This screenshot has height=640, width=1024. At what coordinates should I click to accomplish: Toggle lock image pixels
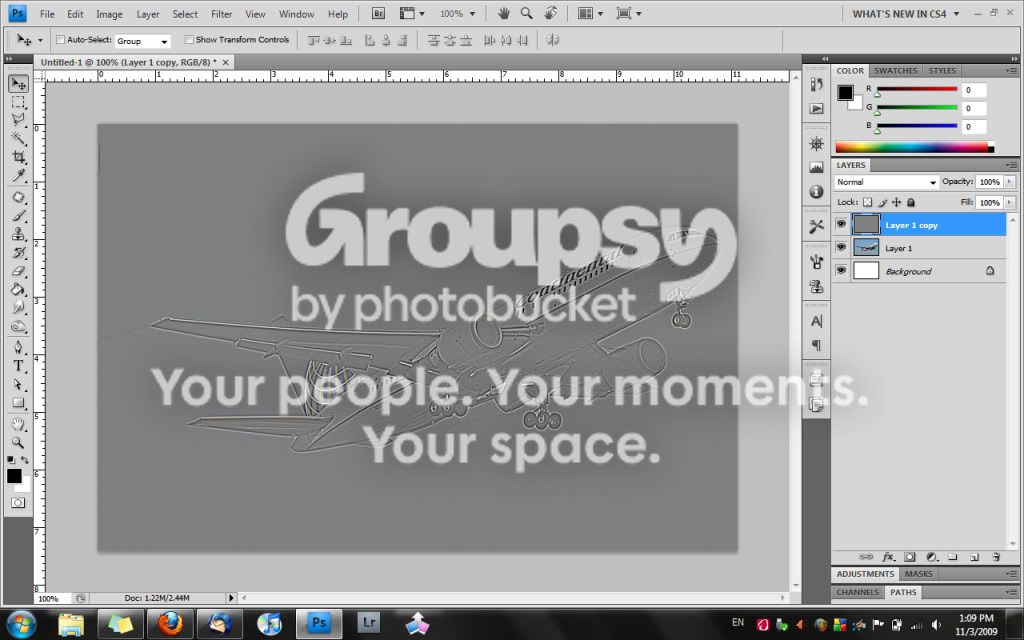[x=882, y=202]
